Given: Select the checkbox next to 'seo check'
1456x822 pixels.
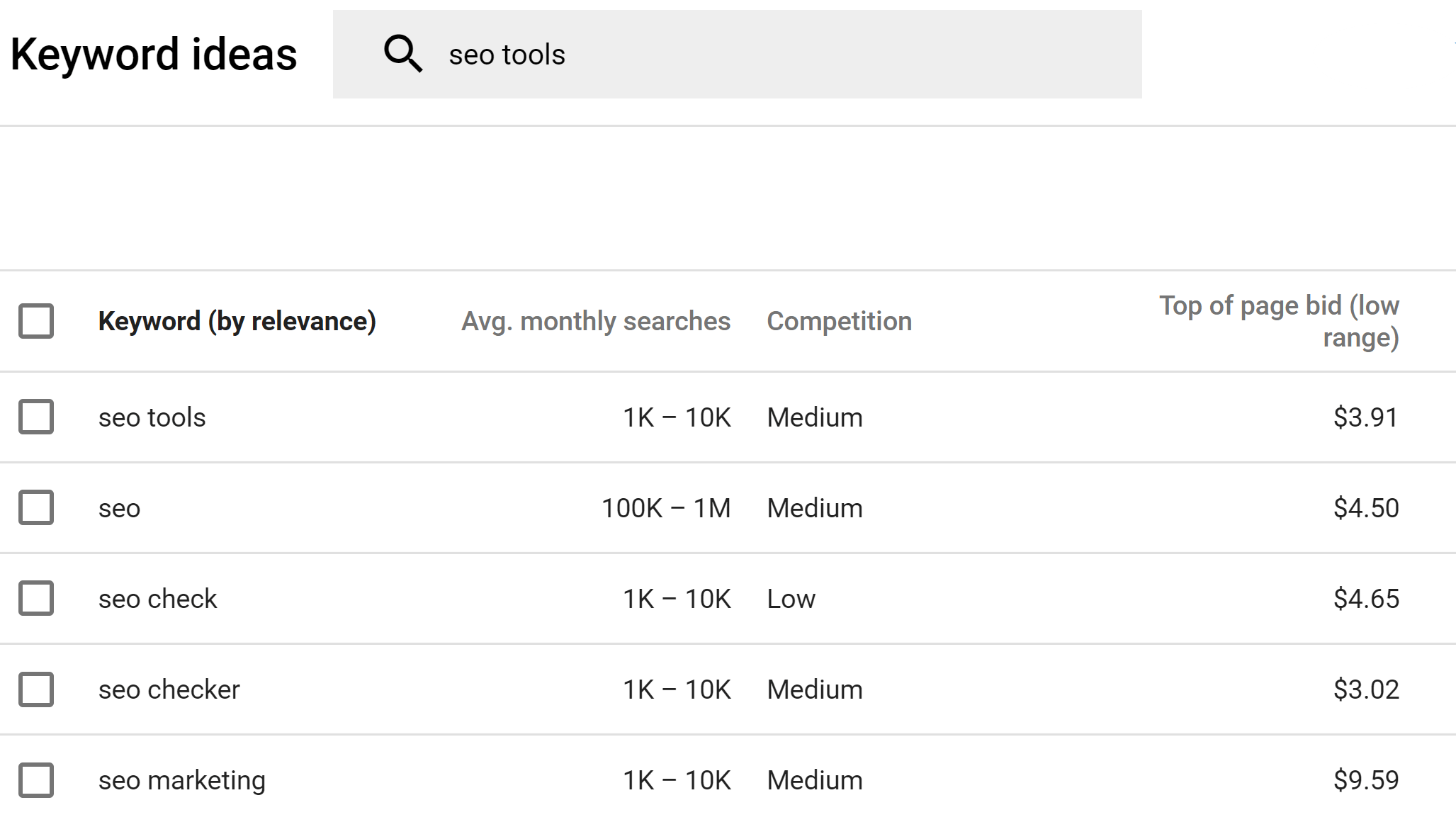Looking at the screenshot, I should tap(35, 598).
